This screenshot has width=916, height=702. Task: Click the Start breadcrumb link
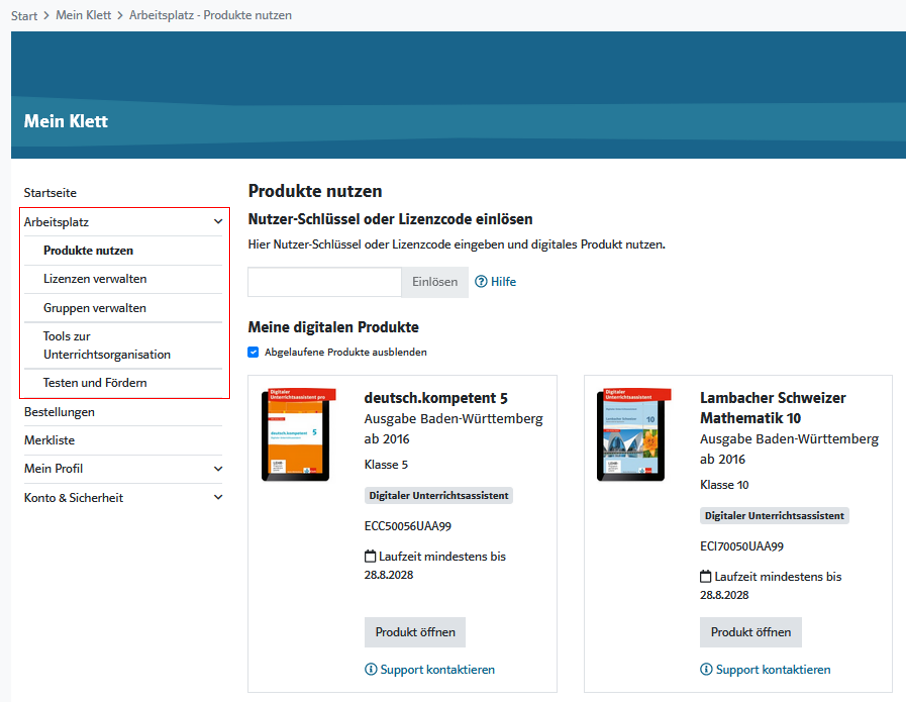[24, 16]
